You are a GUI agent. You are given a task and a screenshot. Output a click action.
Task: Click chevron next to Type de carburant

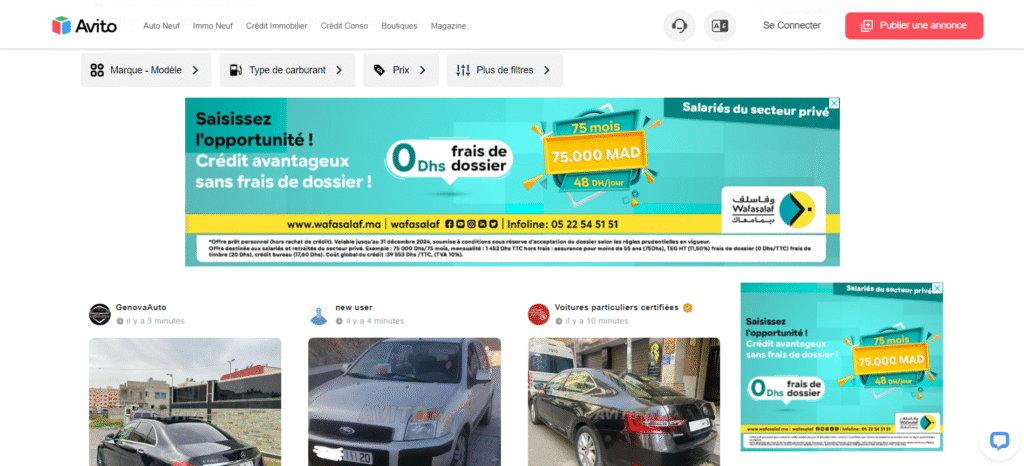(x=339, y=70)
